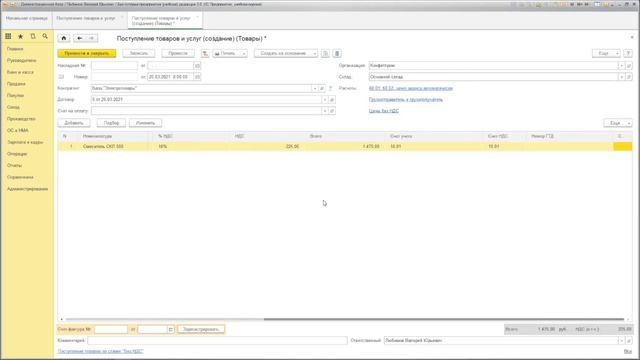The image size is (640, 360).
Task: Open Покупки section in sidebar
Action: [x=16, y=96]
